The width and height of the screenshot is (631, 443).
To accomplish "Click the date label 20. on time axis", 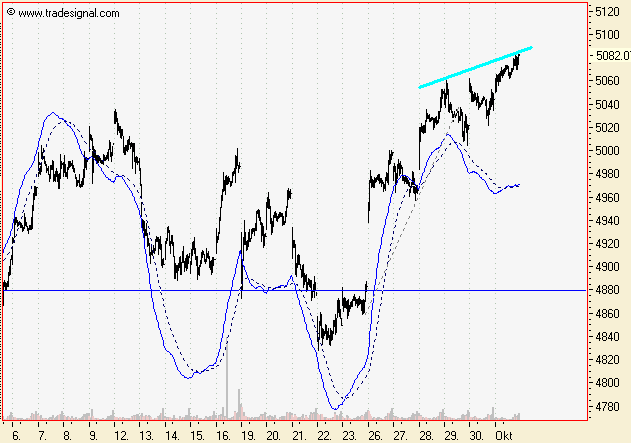I will point(274,436).
